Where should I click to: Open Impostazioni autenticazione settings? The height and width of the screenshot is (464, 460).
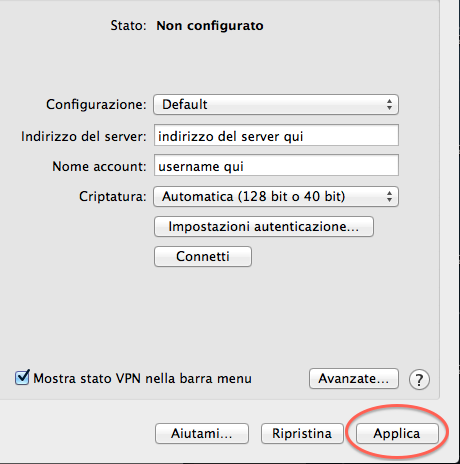(264, 227)
